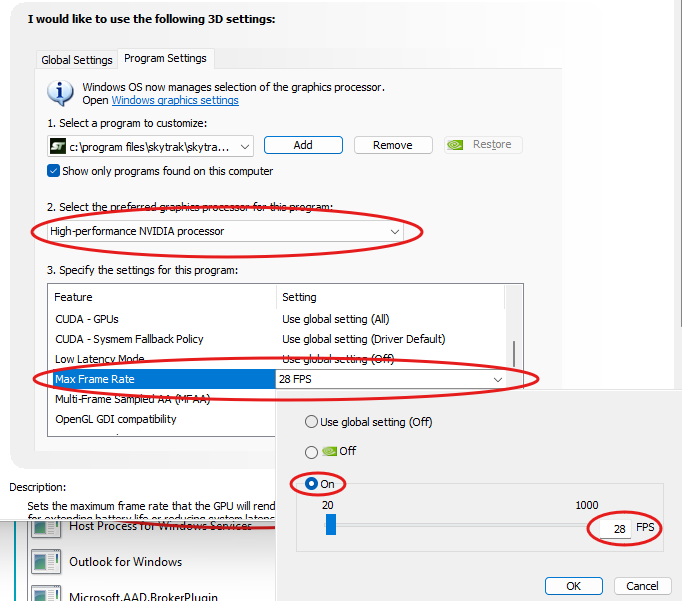The image size is (682, 601).
Task: Click the blue information icon
Action: (x=61, y=93)
